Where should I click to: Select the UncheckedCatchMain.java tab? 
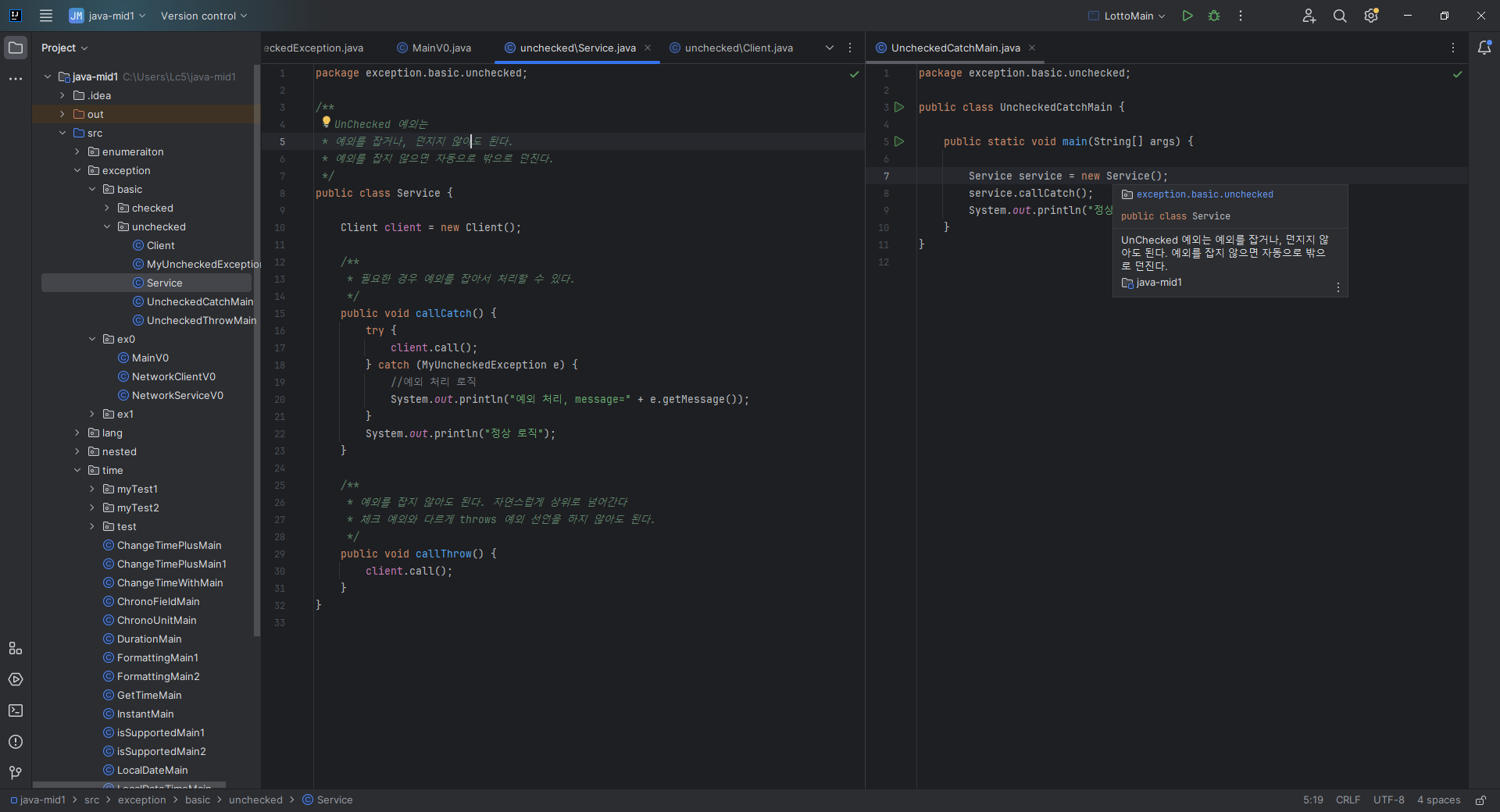point(955,48)
